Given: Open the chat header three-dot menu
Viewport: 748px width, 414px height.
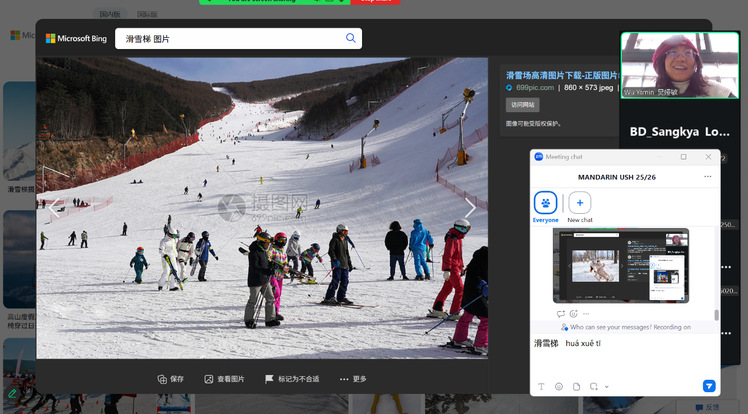Looking at the screenshot, I should tap(707, 177).
